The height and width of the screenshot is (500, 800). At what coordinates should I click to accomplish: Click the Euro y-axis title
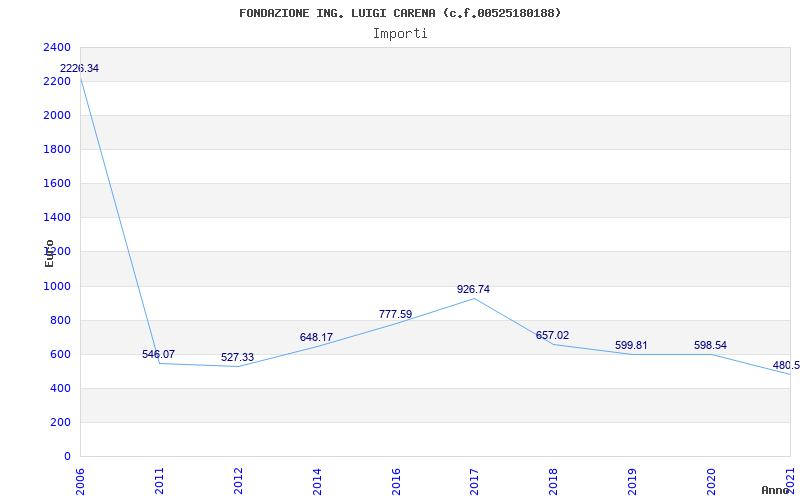49,253
